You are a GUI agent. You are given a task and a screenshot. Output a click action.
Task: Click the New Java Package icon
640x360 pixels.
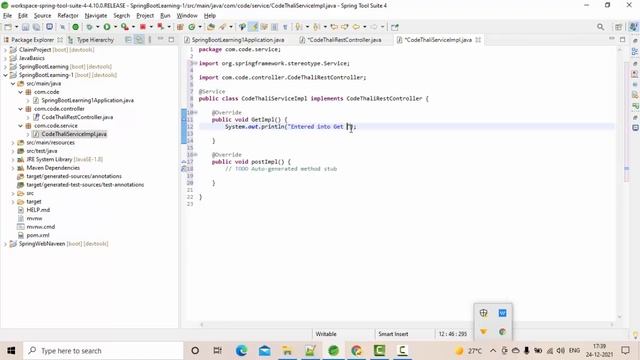pyautogui.click(x=180, y=27)
